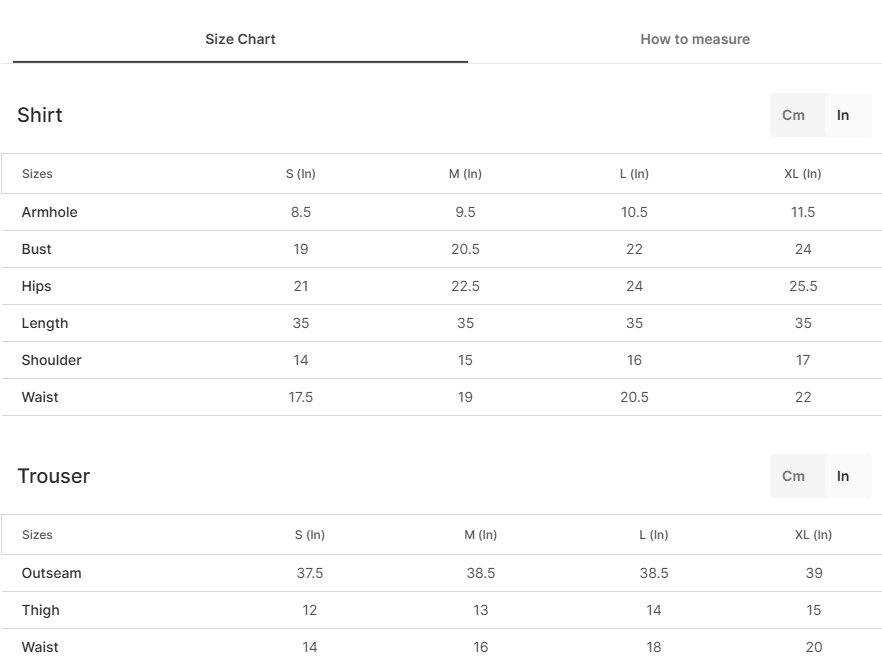Select the Outseam row label
The width and height of the screenshot is (882, 664).
point(52,573)
